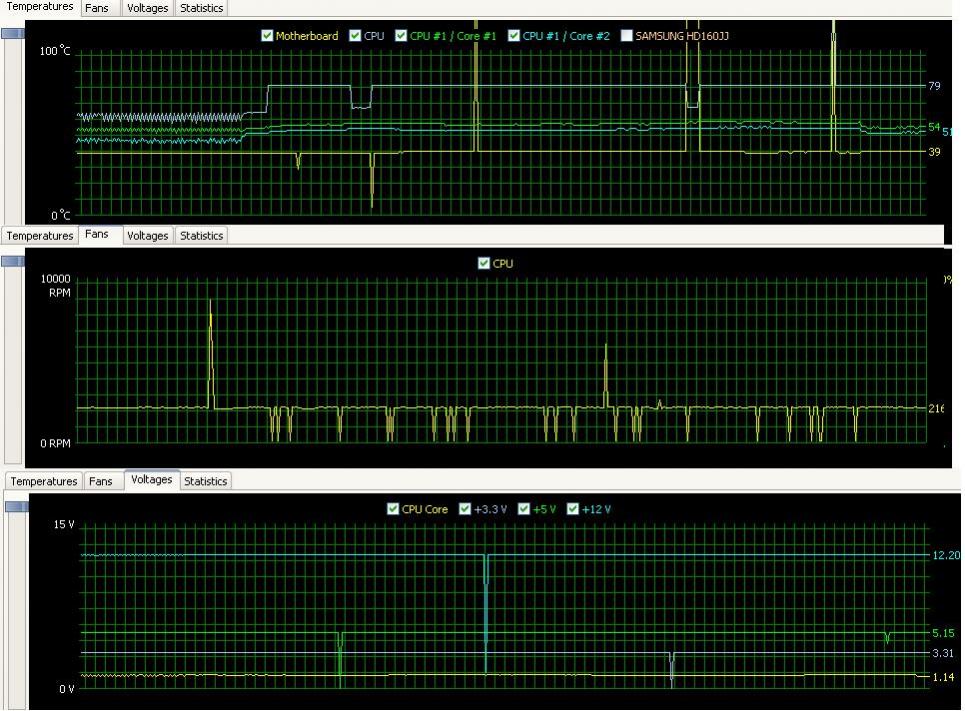Switch to Fans tab above the temperature graph
Screen dimensions: 965x711
click(97, 8)
